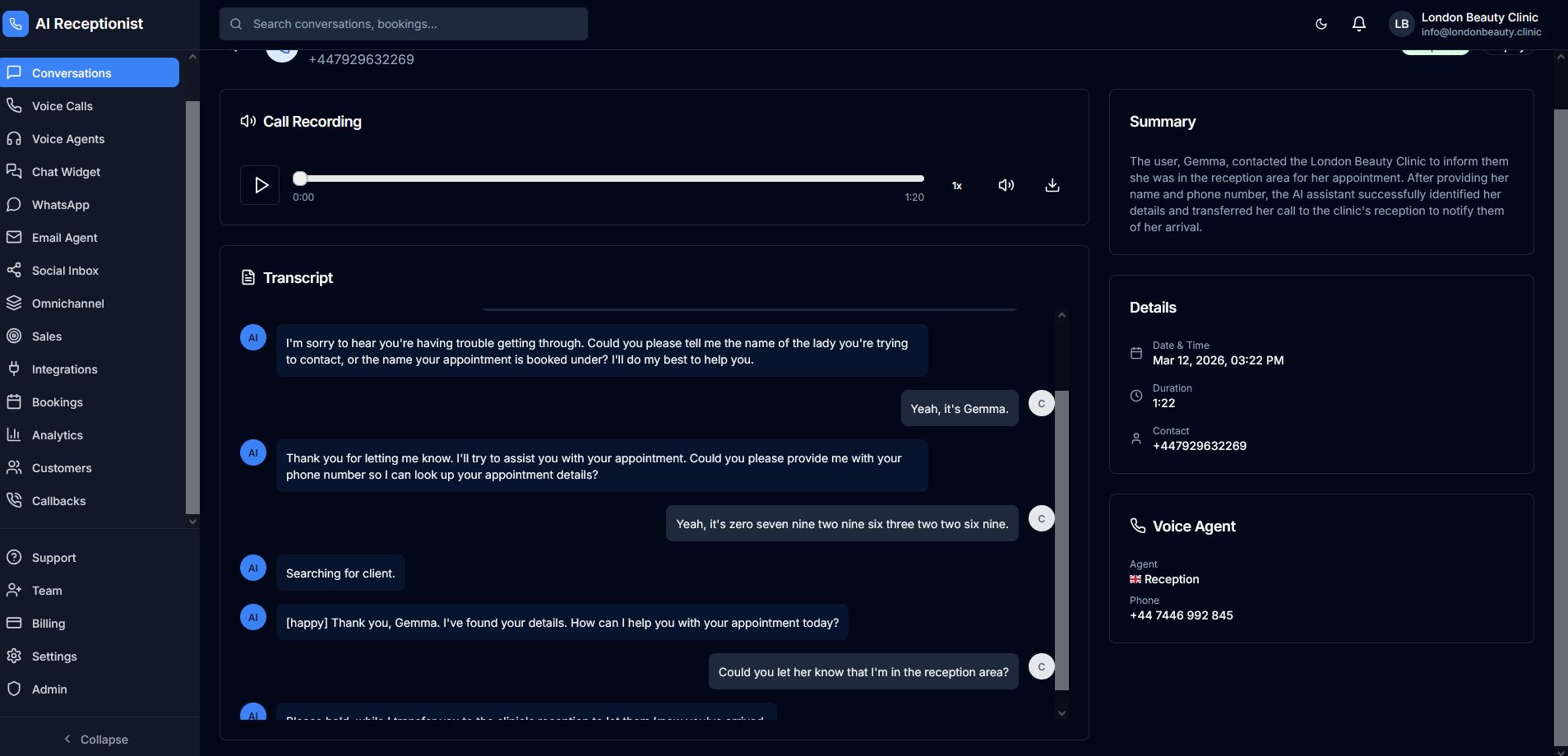This screenshot has height=756, width=1568.
Task: Open the Callbacks page
Action: tap(58, 501)
